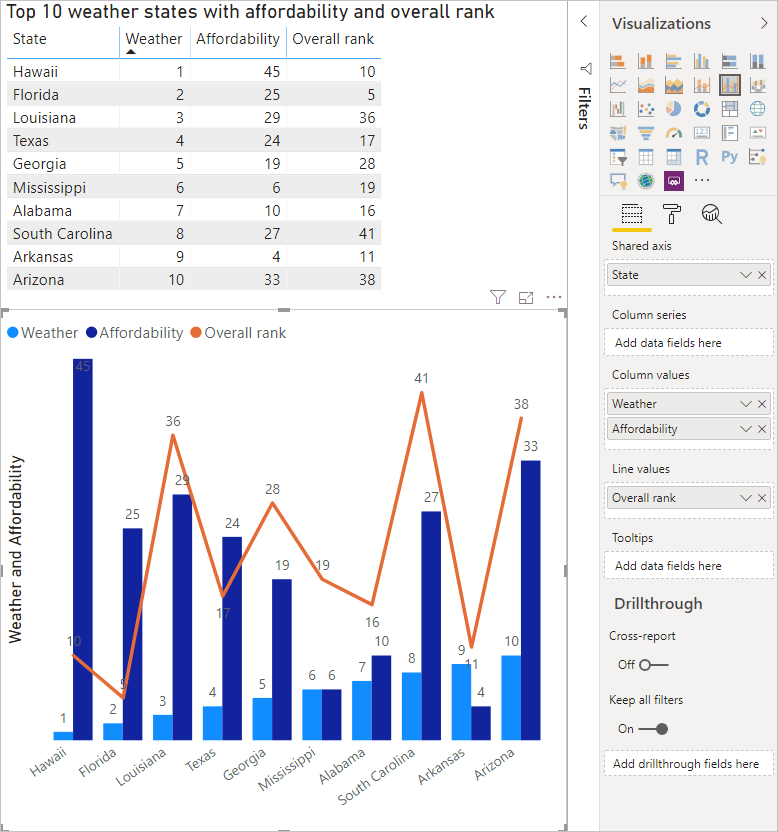
Task: Select the KPI visual
Action: 758,133
